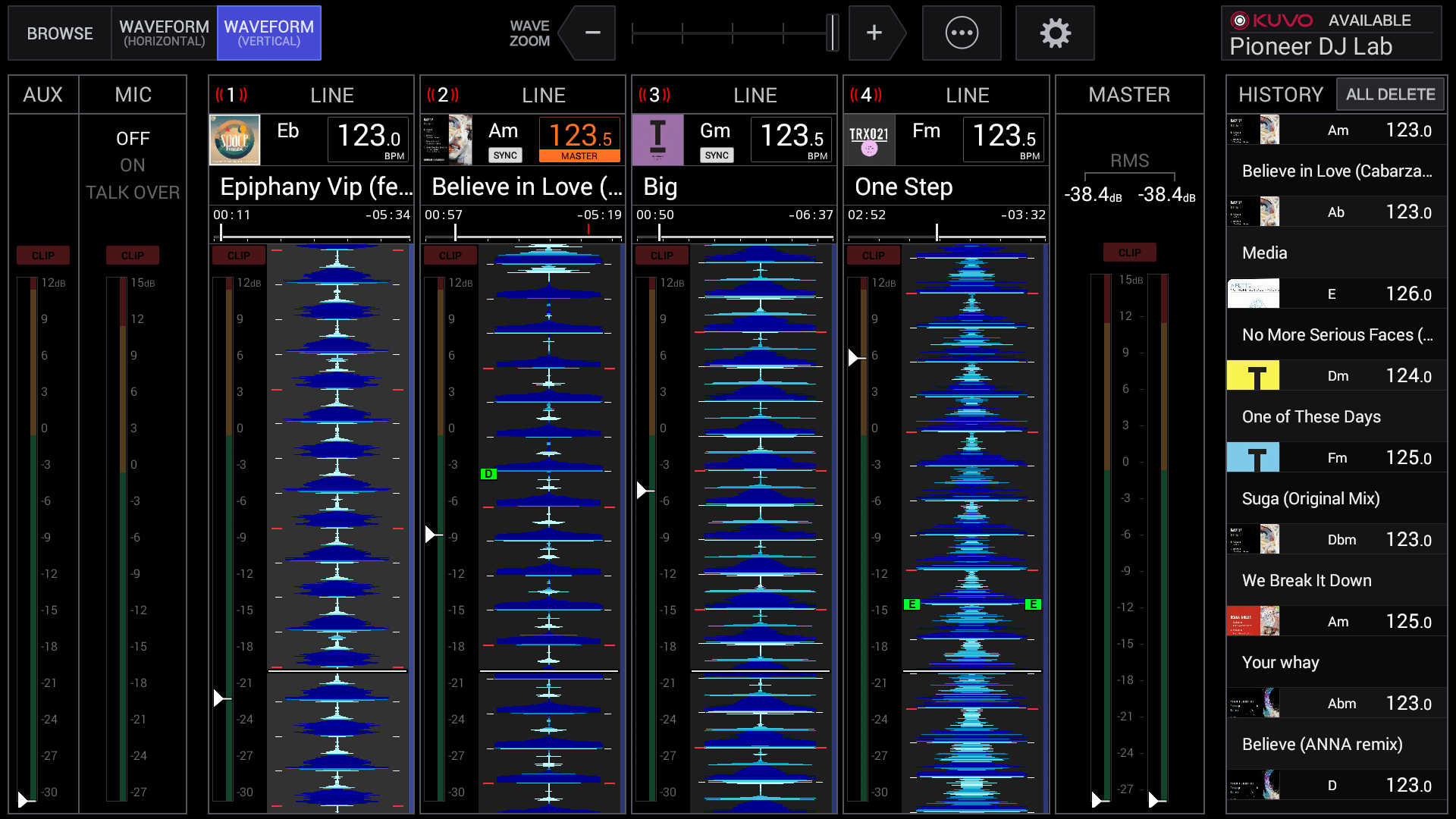
Task: Open the settings gear icon
Action: [x=1055, y=33]
